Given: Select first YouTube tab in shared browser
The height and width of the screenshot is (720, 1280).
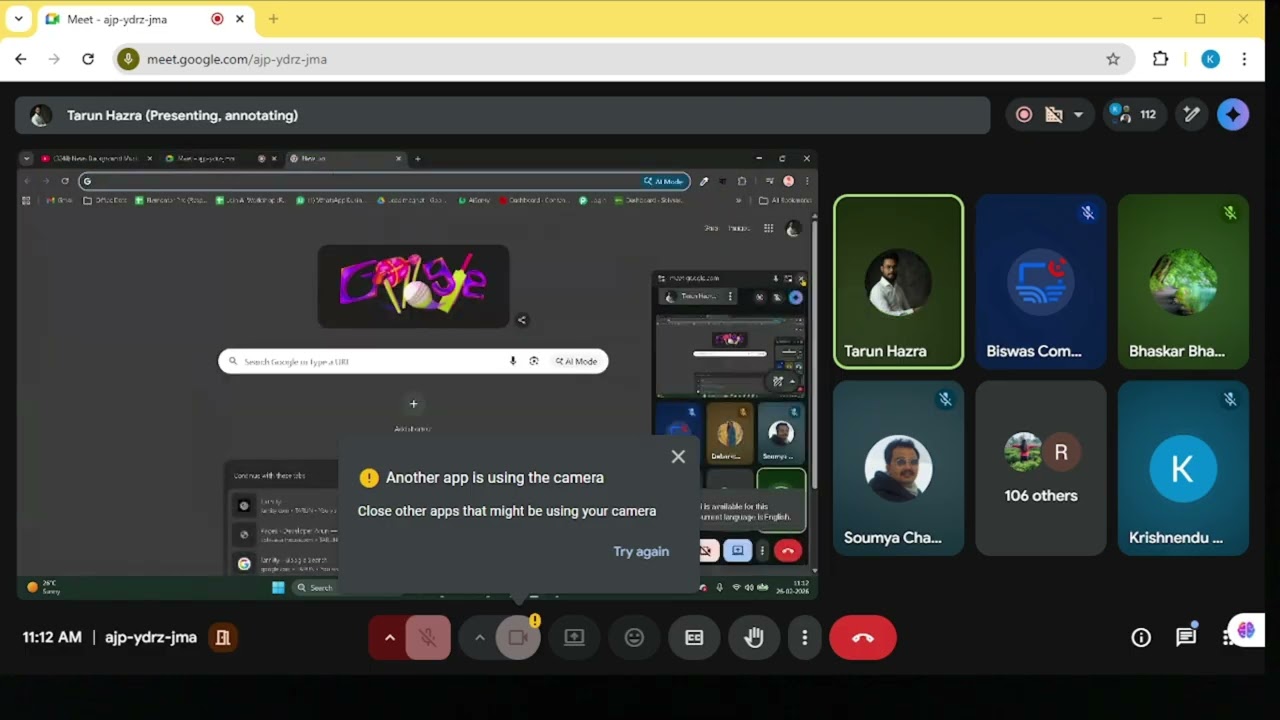Looking at the screenshot, I should click(95, 158).
